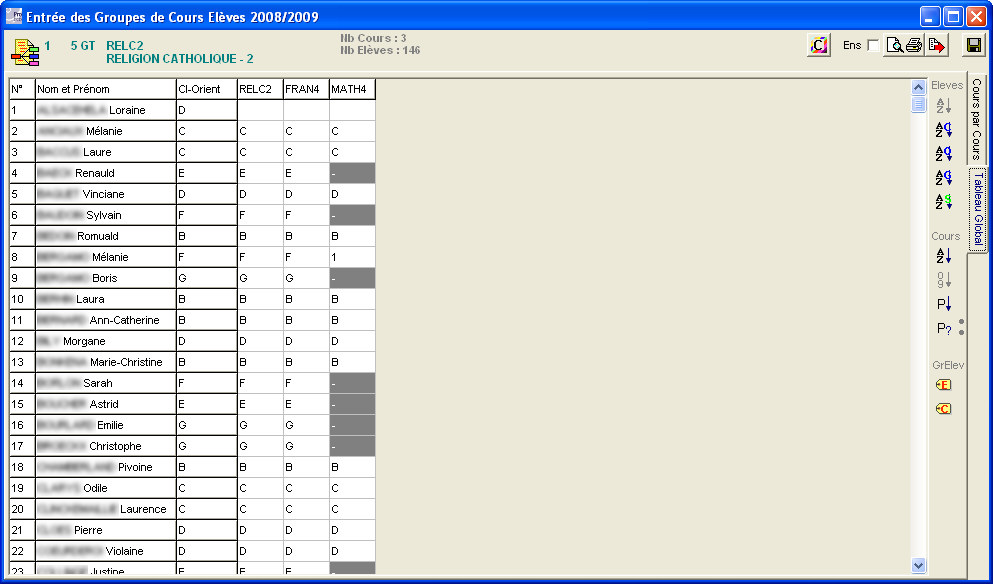This screenshot has height=584, width=993.
Task: Sort students with the A-Z green S icon
Action: (944, 202)
